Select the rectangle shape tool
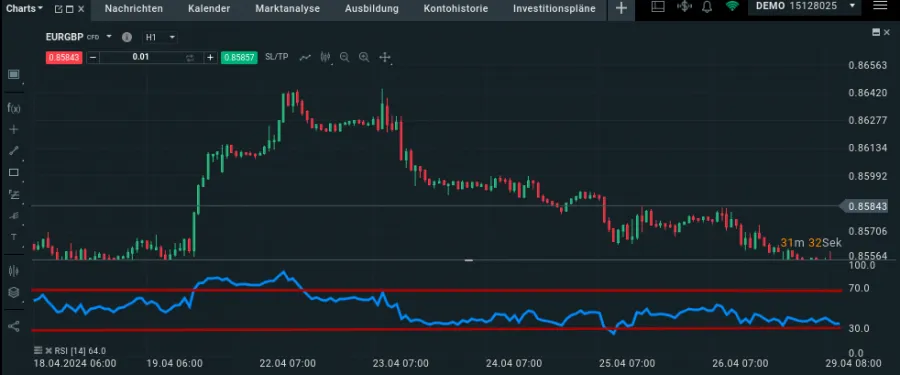Viewport: 900px width, 375px height. tap(14, 172)
